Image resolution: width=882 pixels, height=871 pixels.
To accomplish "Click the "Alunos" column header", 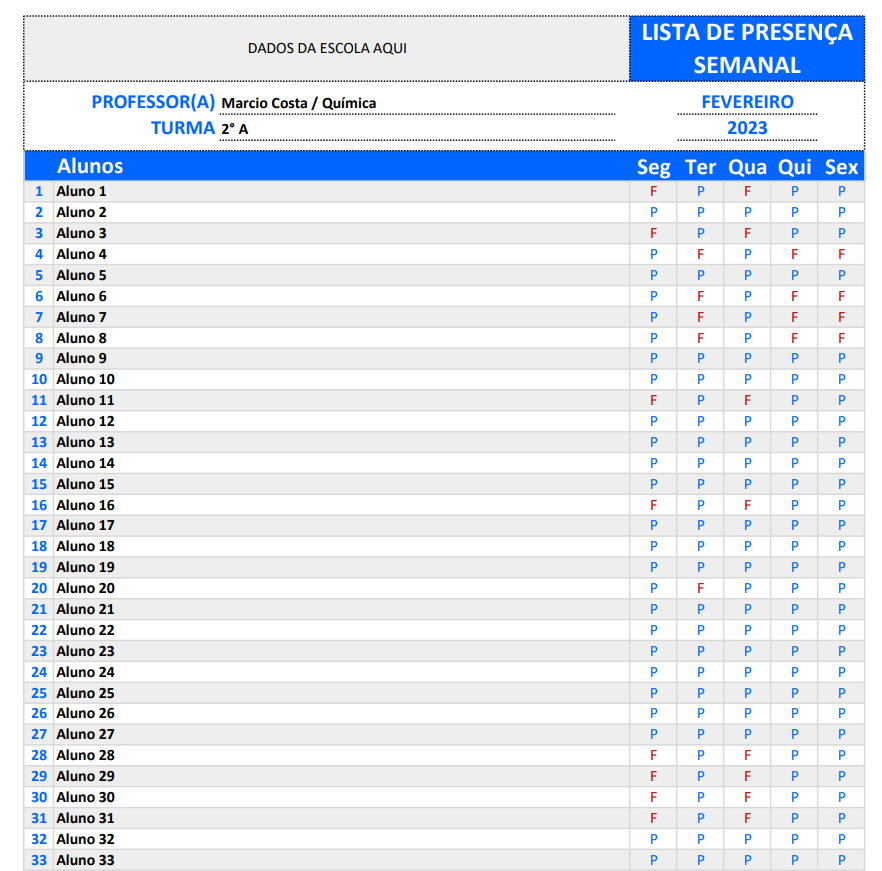I will (90, 166).
